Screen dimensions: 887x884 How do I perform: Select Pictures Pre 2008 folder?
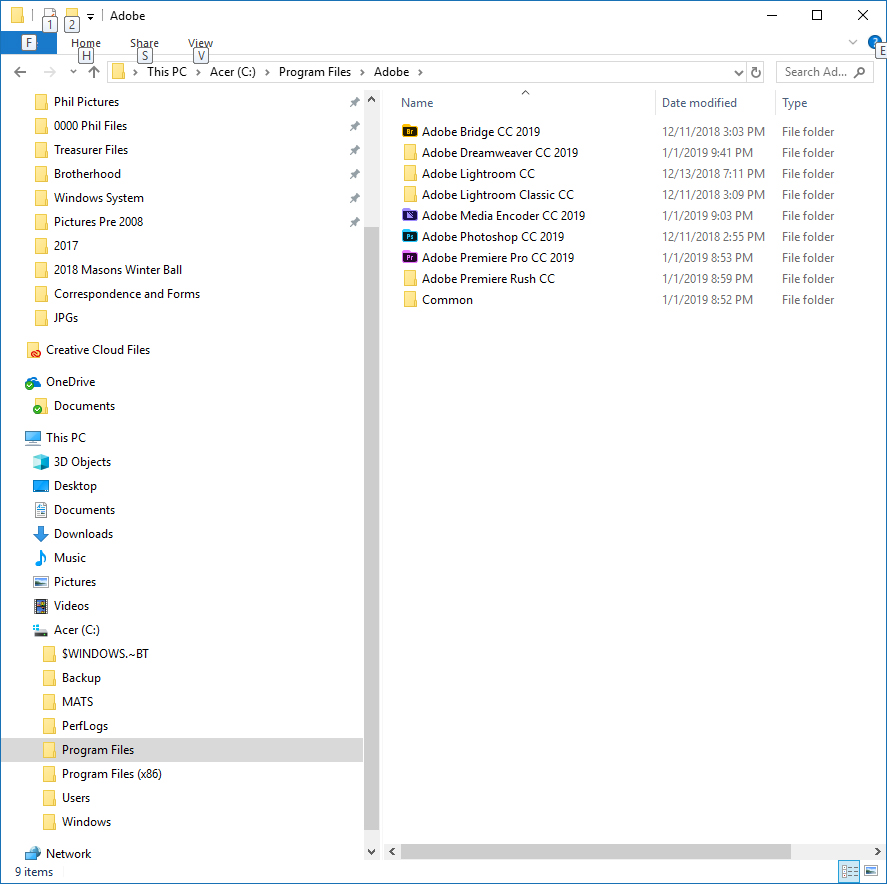point(98,222)
